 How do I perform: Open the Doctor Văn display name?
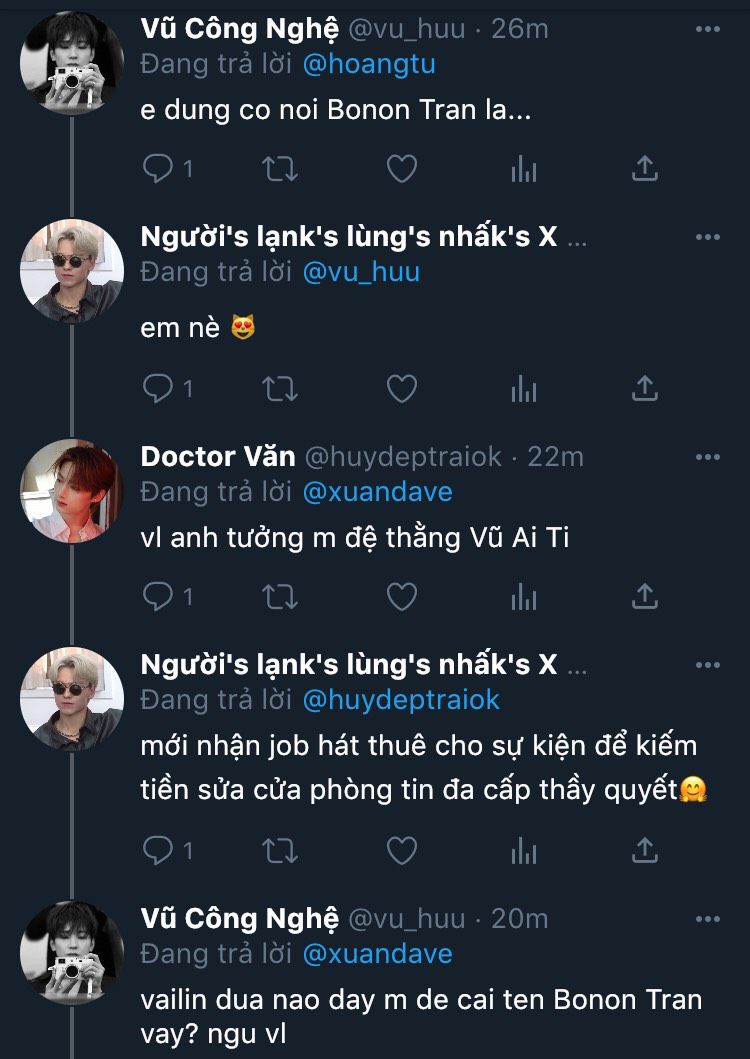click(x=218, y=457)
